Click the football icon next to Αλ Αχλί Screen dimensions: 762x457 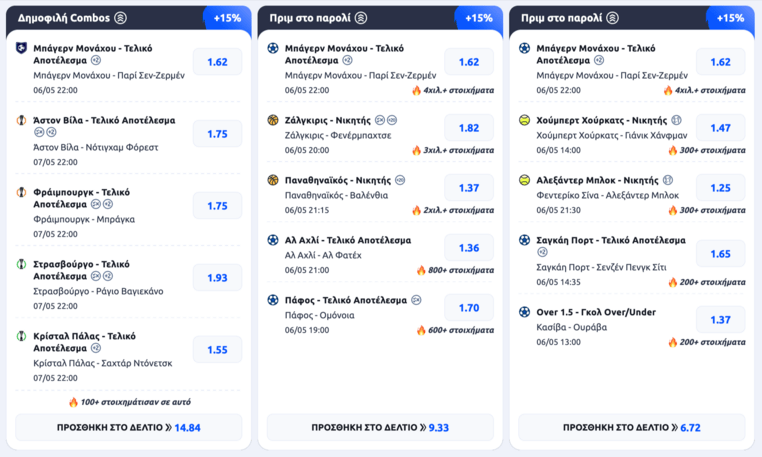[x=273, y=240]
